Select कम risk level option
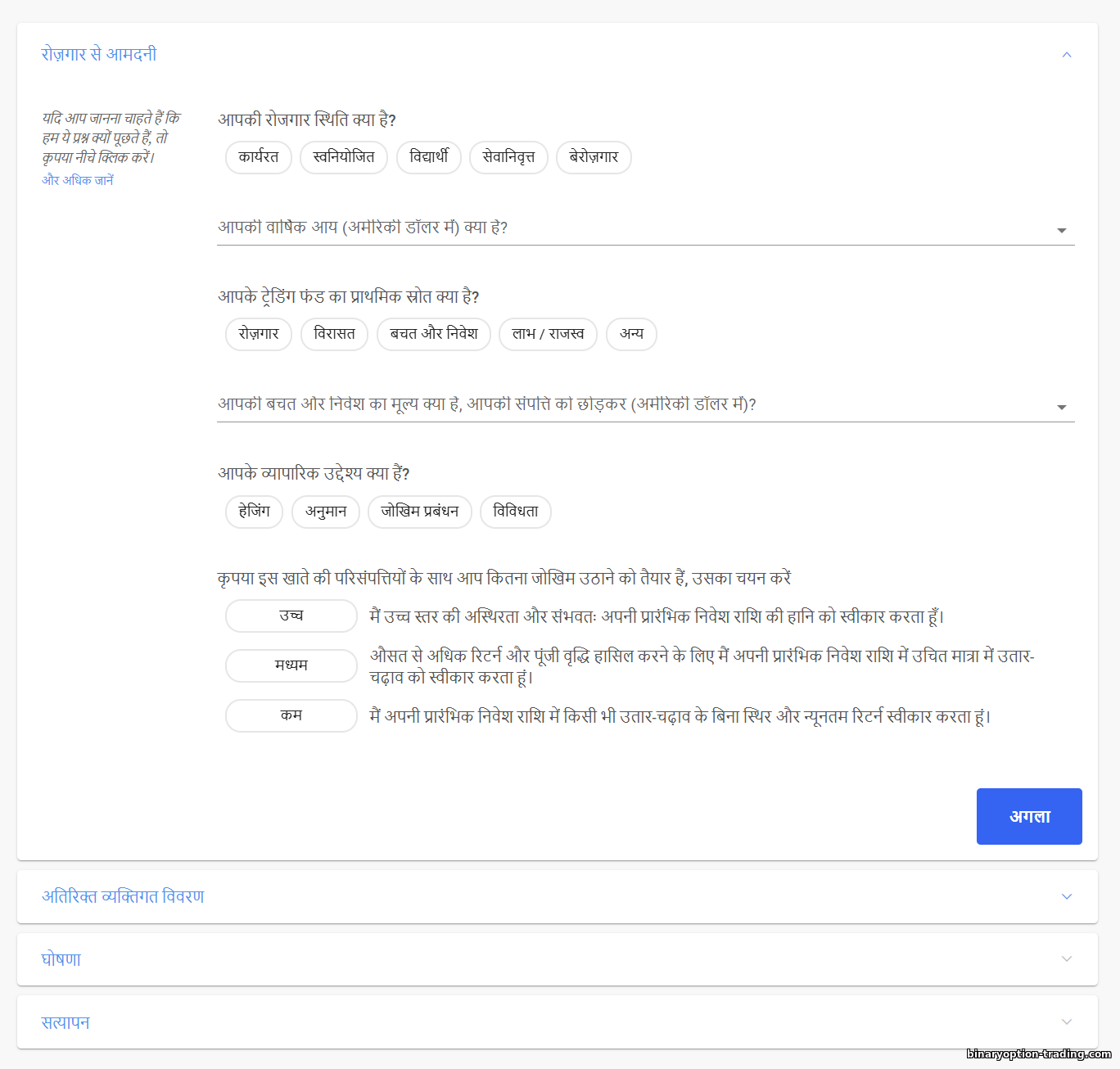Image resolution: width=1120 pixels, height=1069 pixels. (291, 715)
